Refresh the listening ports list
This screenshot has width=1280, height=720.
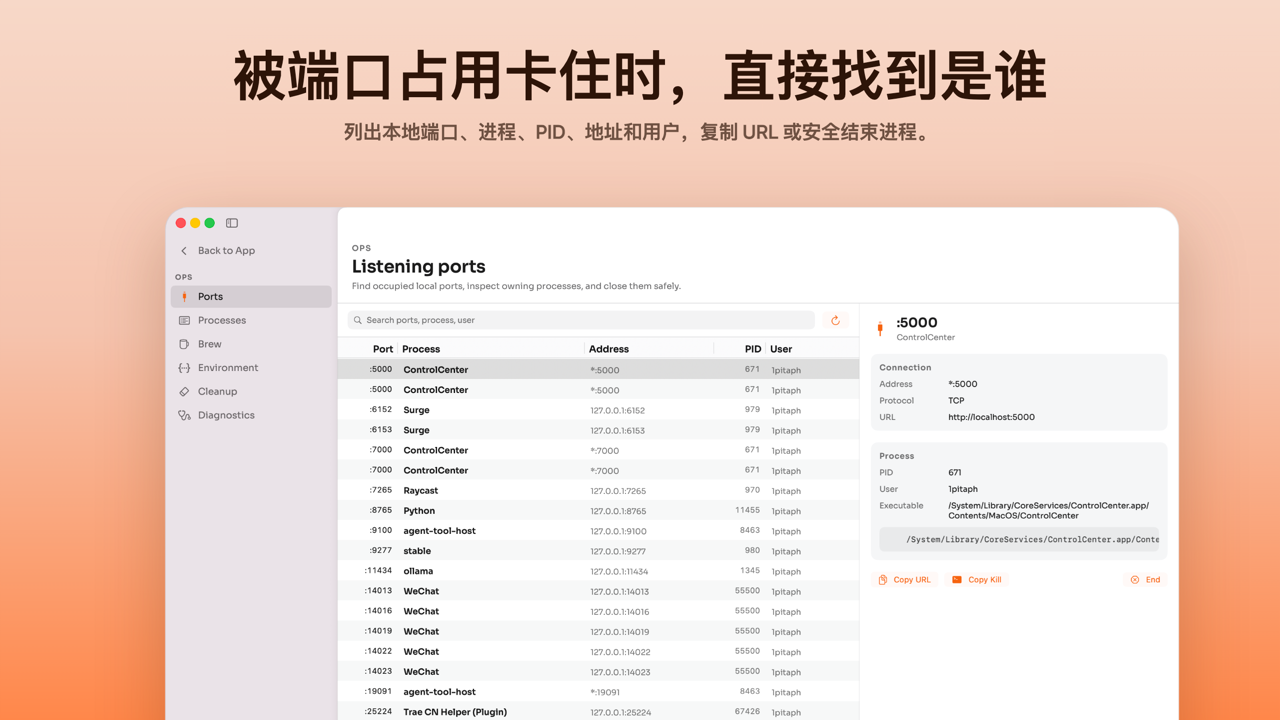[x=836, y=320]
